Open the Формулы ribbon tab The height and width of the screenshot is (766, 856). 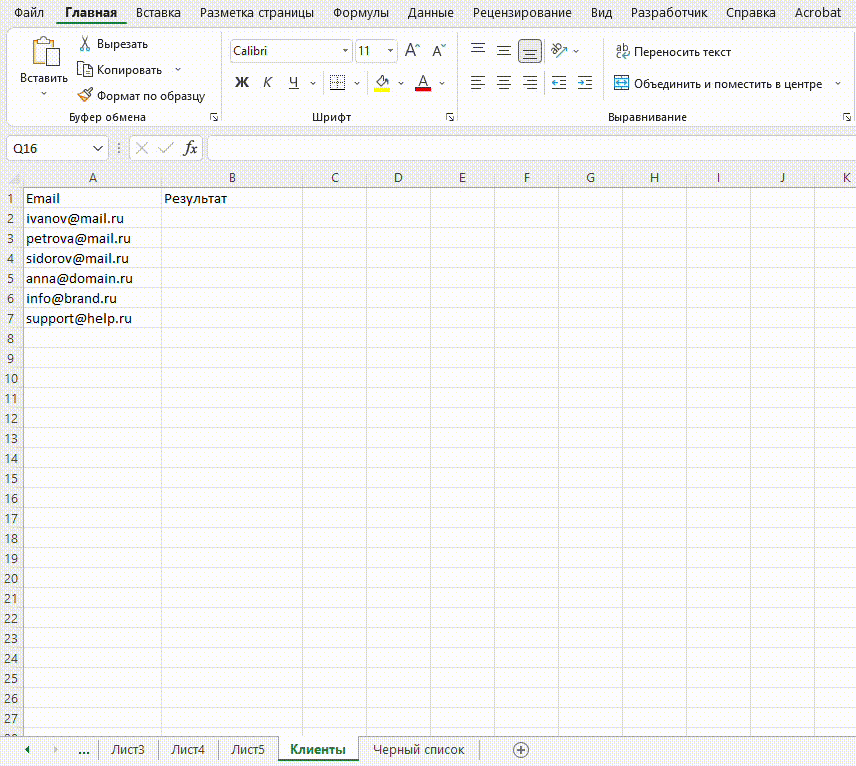(x=361, y=13)
